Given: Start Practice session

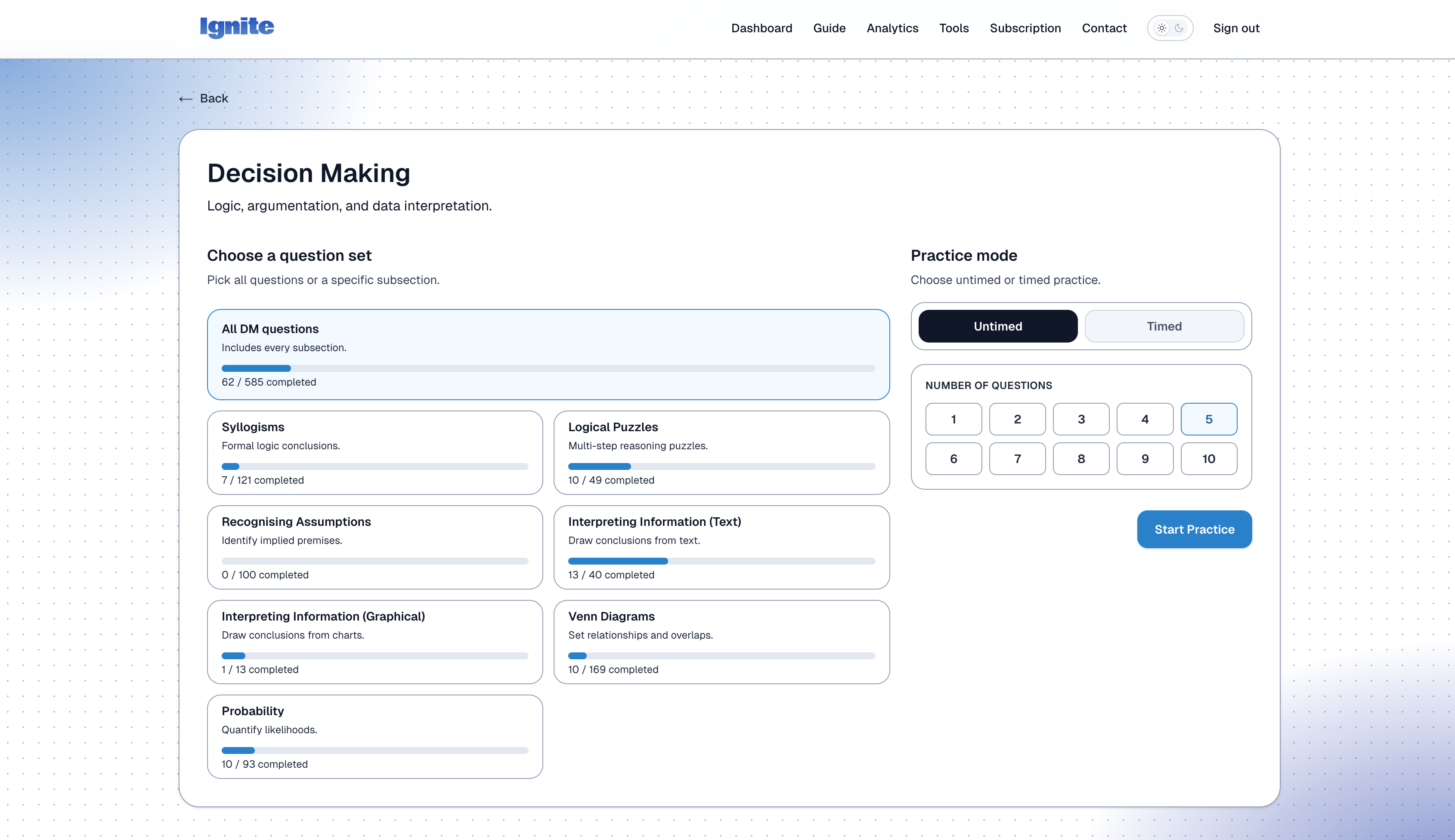Looking at the screenshot, I should coord(1194,529).
